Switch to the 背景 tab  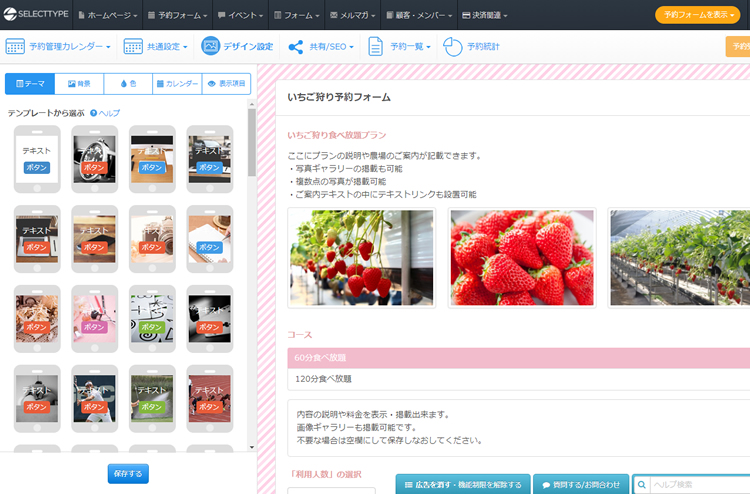tap(79, 84)
